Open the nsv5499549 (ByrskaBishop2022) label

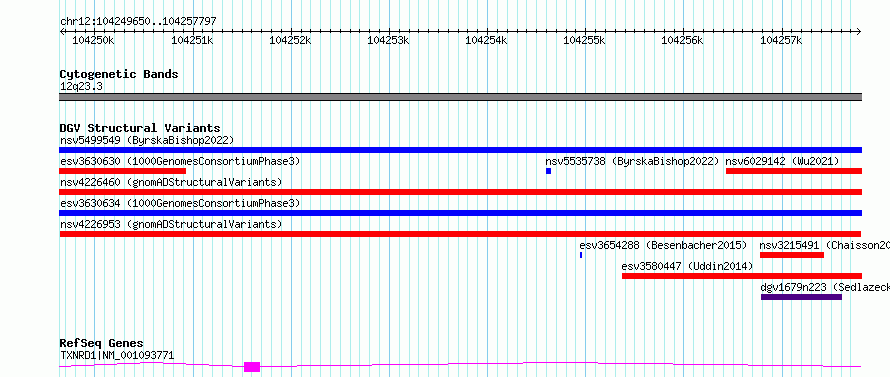(147, 140)
